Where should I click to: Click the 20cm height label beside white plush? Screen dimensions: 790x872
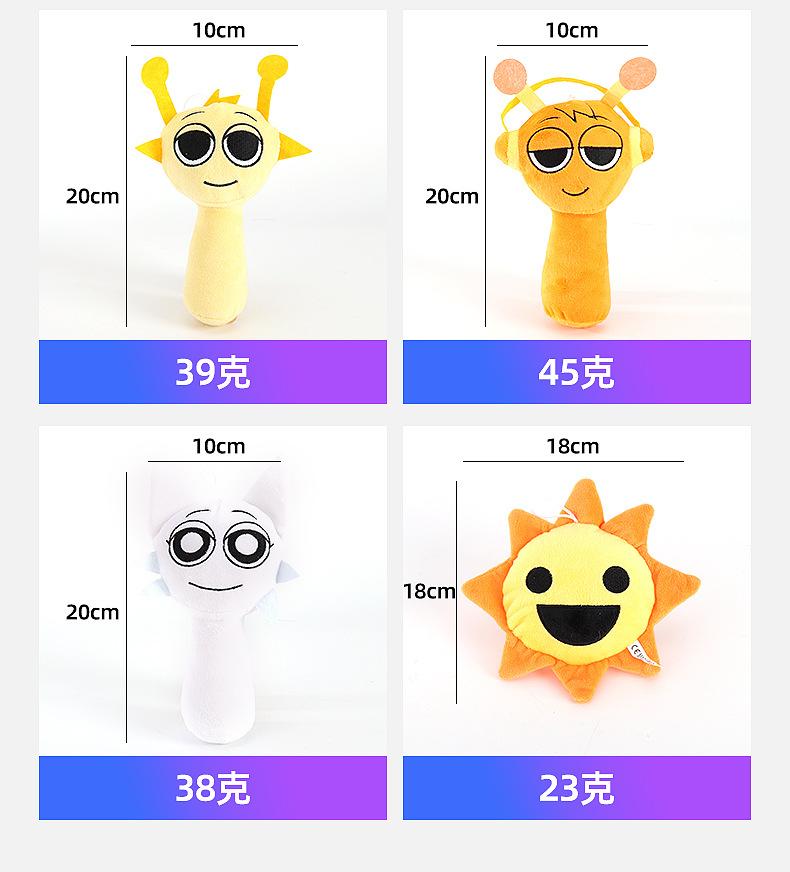92,612
